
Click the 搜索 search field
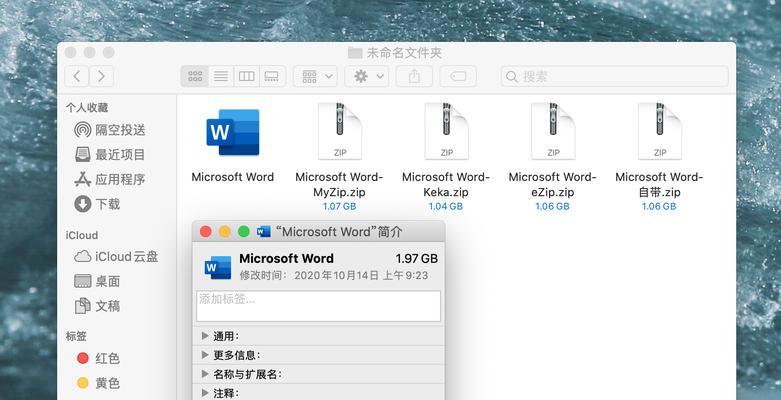tap(615, 76)
